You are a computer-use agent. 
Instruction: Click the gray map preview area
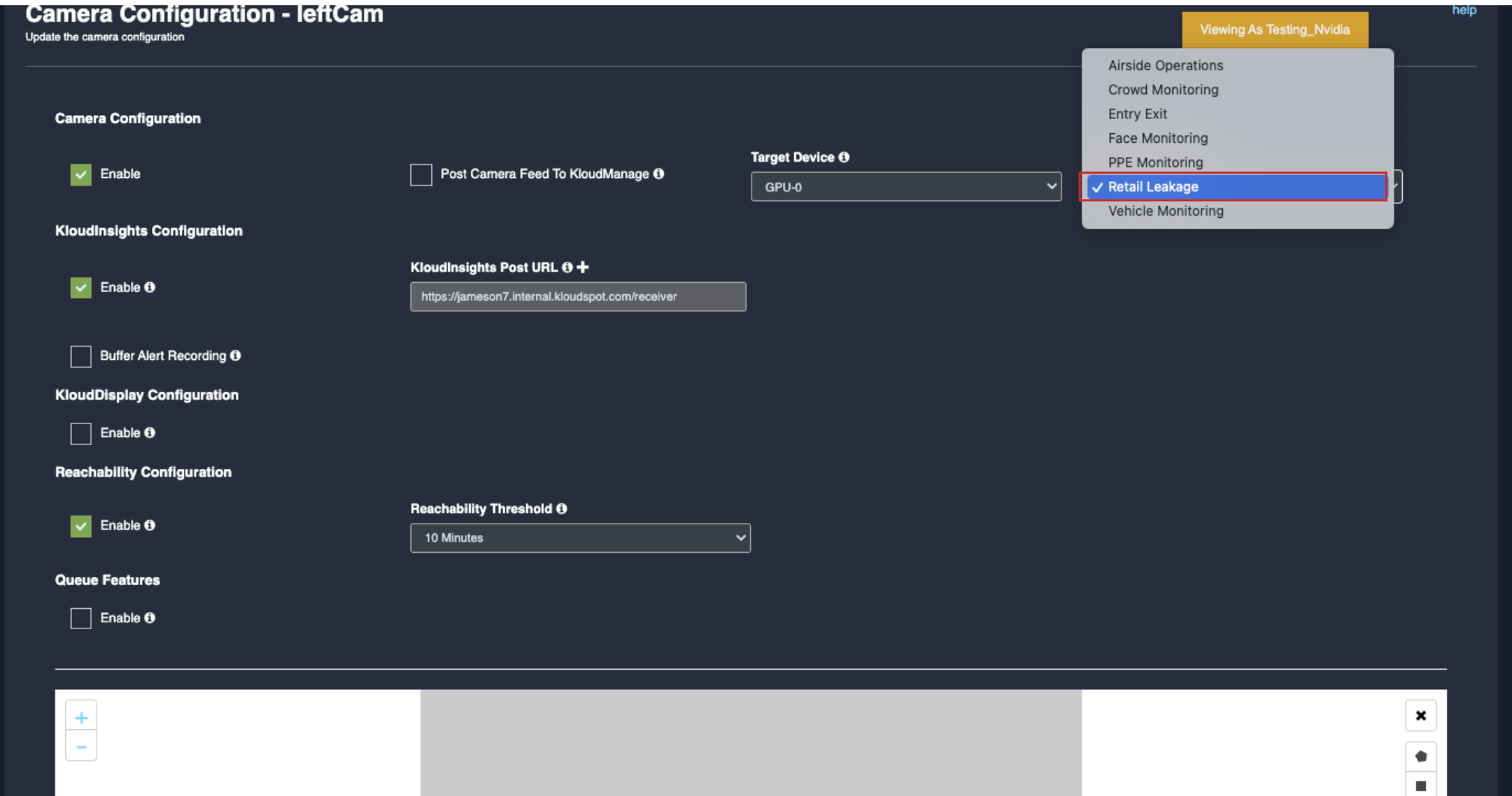pos(751,742)
